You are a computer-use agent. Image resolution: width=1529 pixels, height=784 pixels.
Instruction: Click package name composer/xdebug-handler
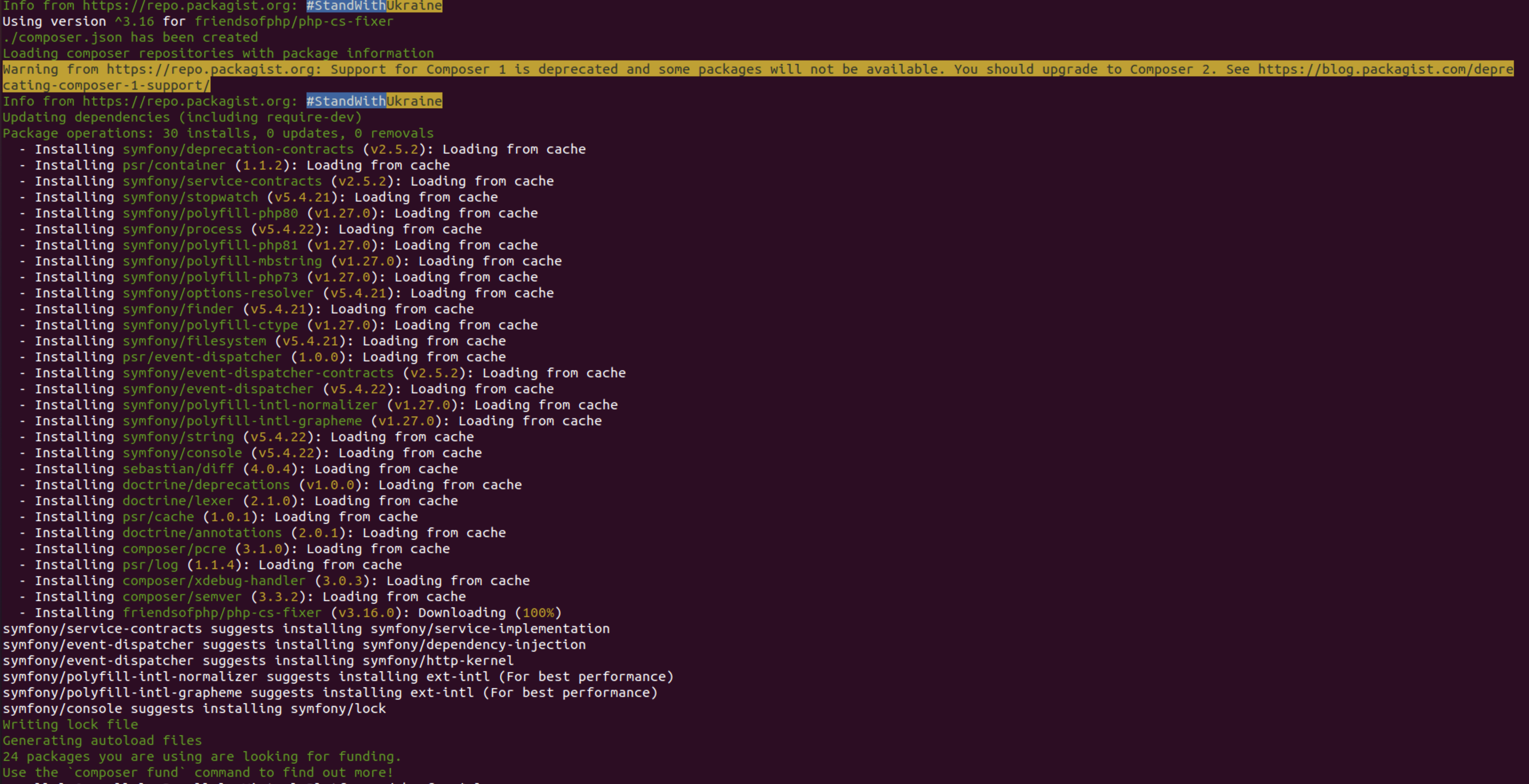[214, 582]
